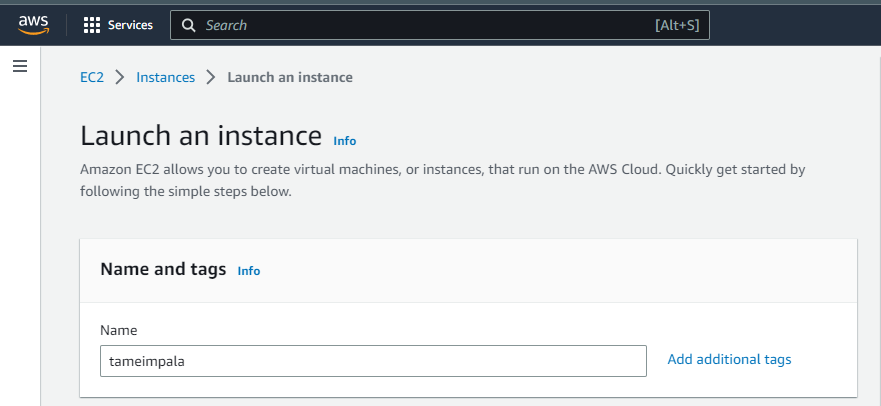Open the Services grid icon
This screenshot has width=881, height=406.
(92, 25)
